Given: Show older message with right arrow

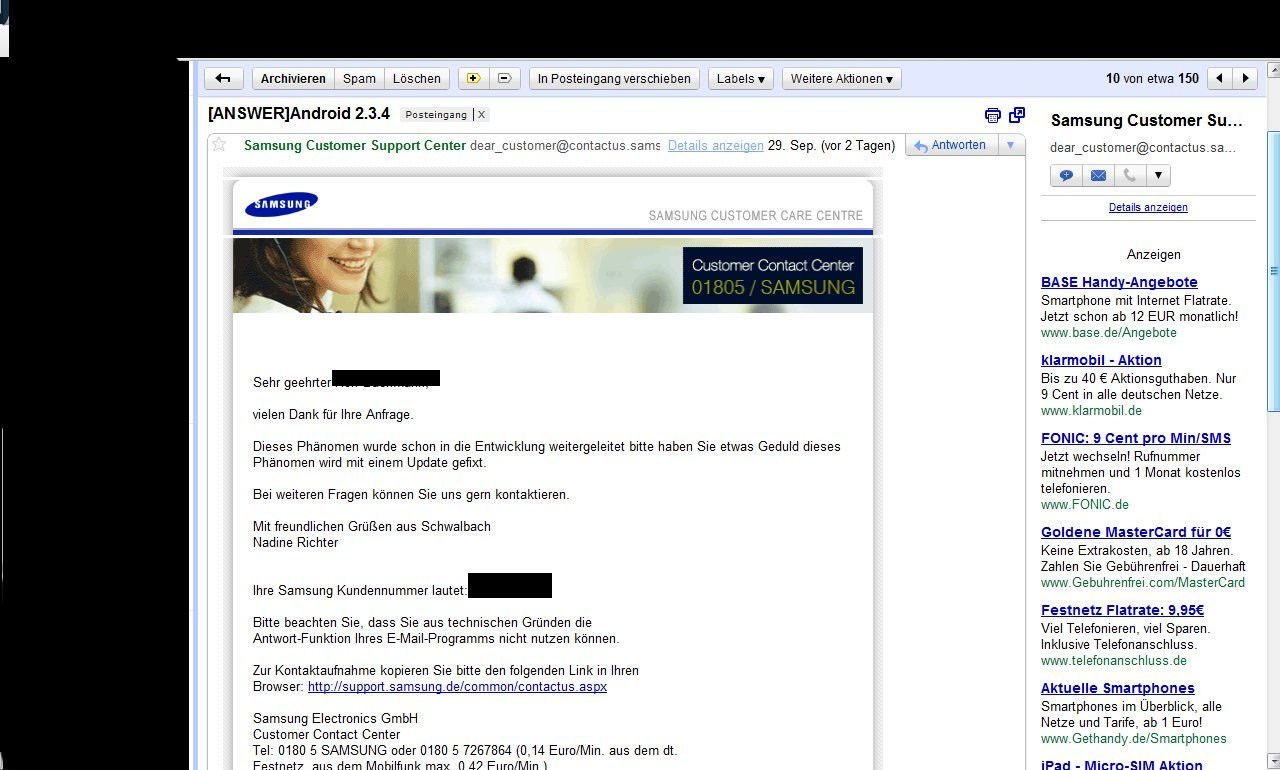Looking at the screenshot, I should click(1245, 78).
